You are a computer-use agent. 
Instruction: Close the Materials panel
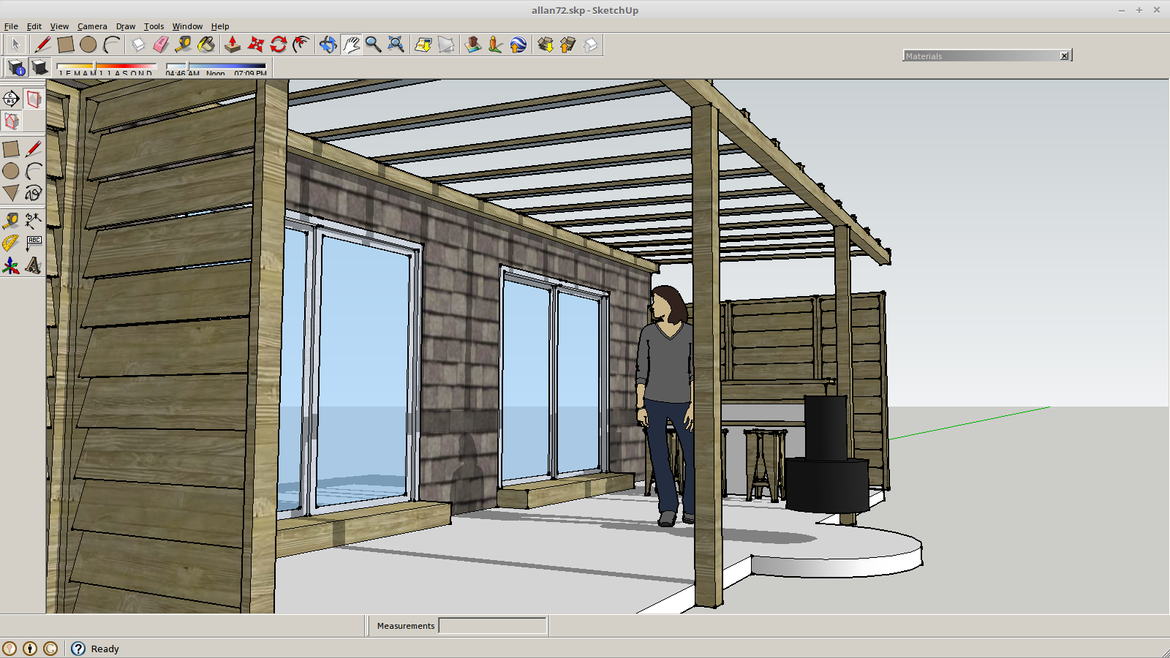pos(1064,56)
